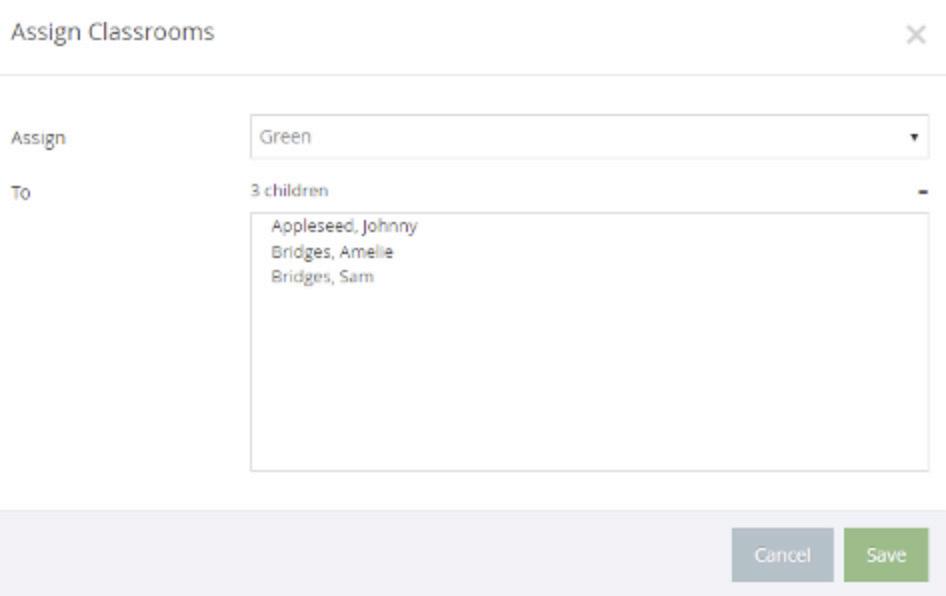Screen dimensions: 946x596
Task: Click the "To" field label
Action: (x=20, y=193)
